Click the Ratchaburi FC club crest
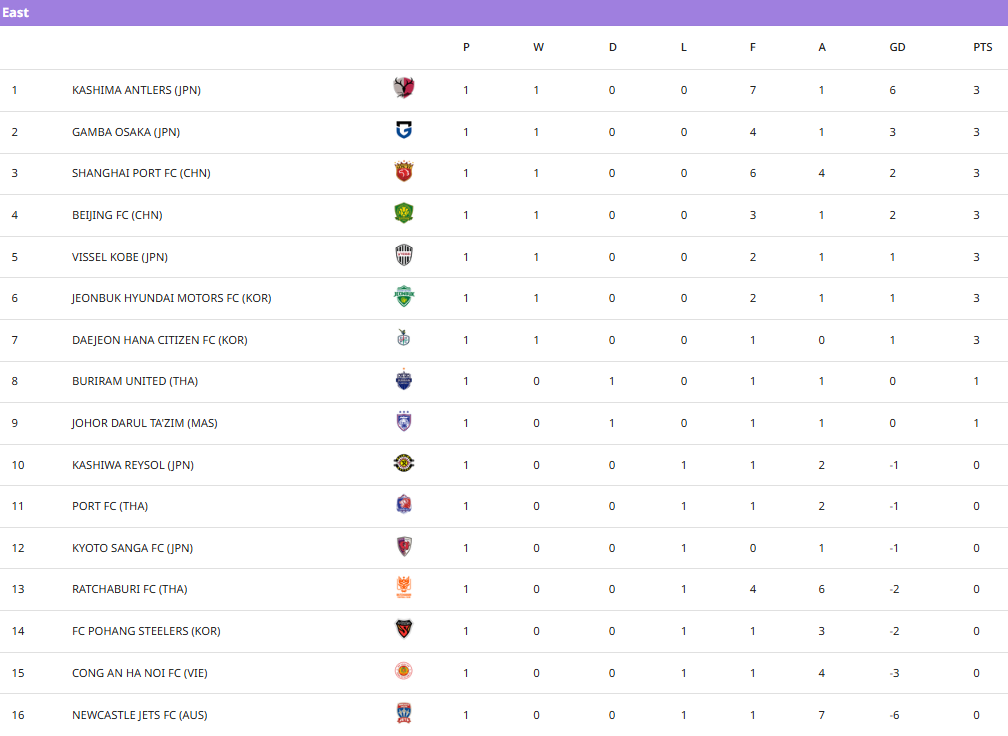Viewport: 1008px width, 736px height. pos(404,588)
